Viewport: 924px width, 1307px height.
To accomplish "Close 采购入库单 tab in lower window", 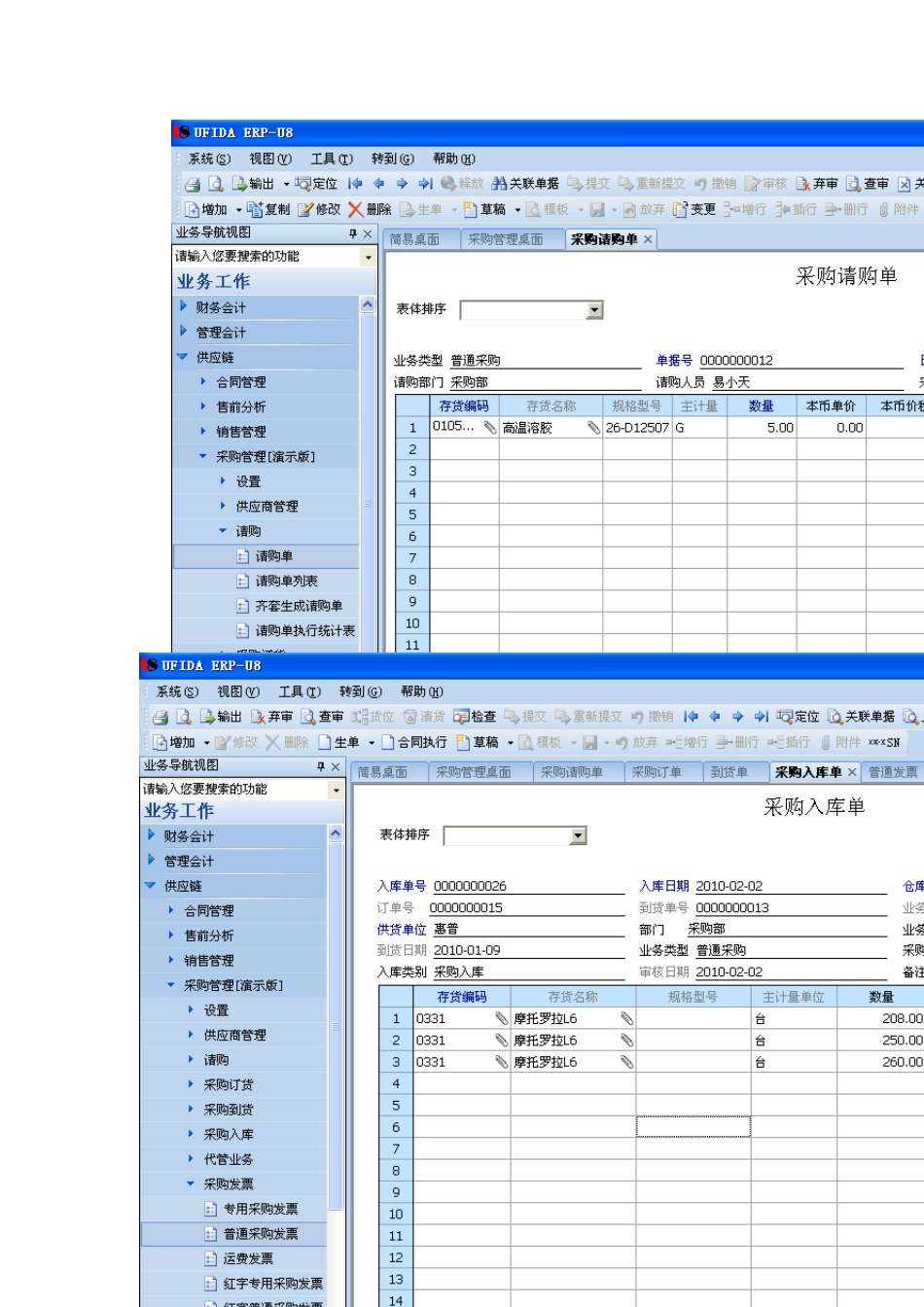I will (852, 772).
